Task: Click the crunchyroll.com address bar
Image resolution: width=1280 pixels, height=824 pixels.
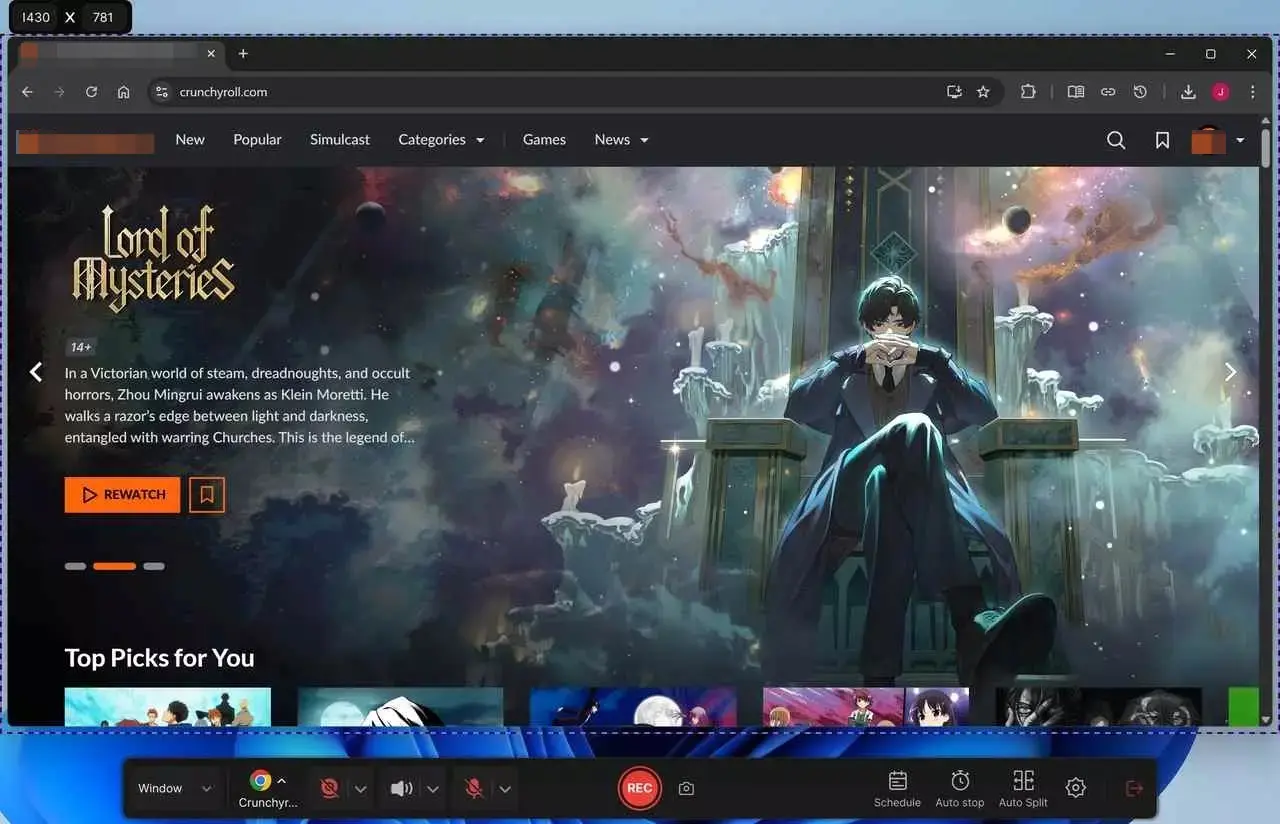Action: coord(575,92)
